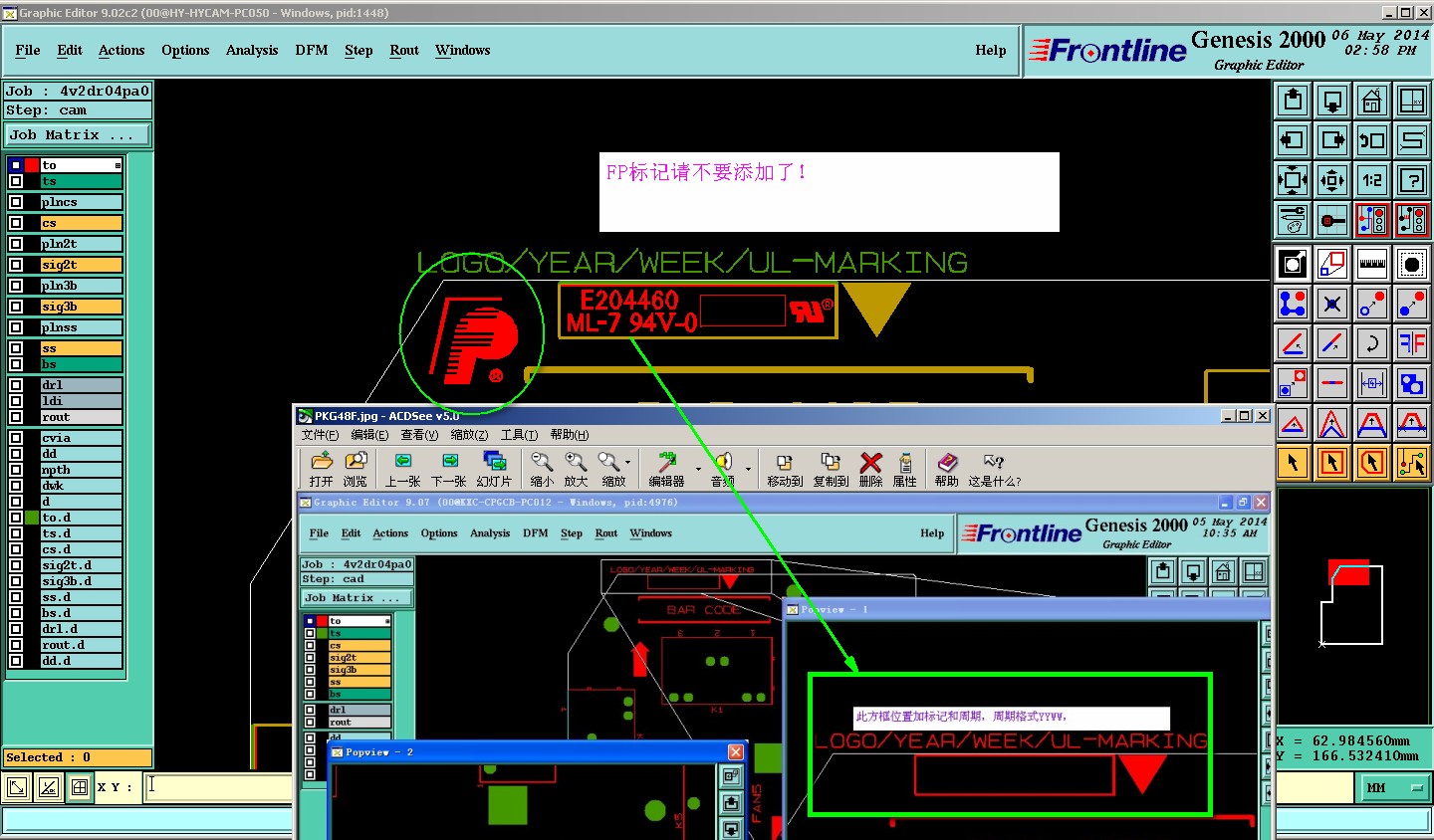
Task: Start ACDSee slideshow (幻灯片)
Action: [494, 469]
